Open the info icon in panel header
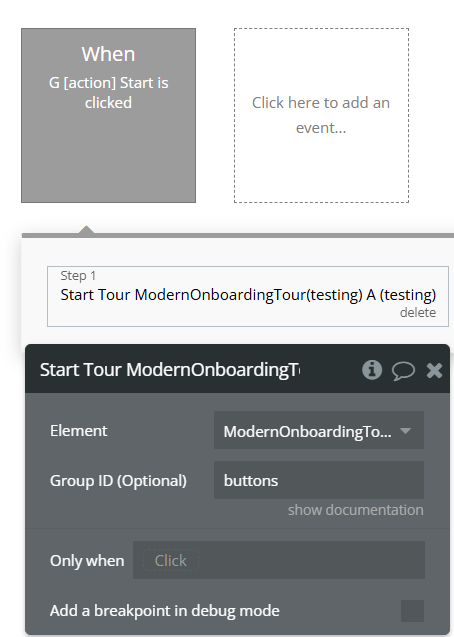 pos(372,370)
